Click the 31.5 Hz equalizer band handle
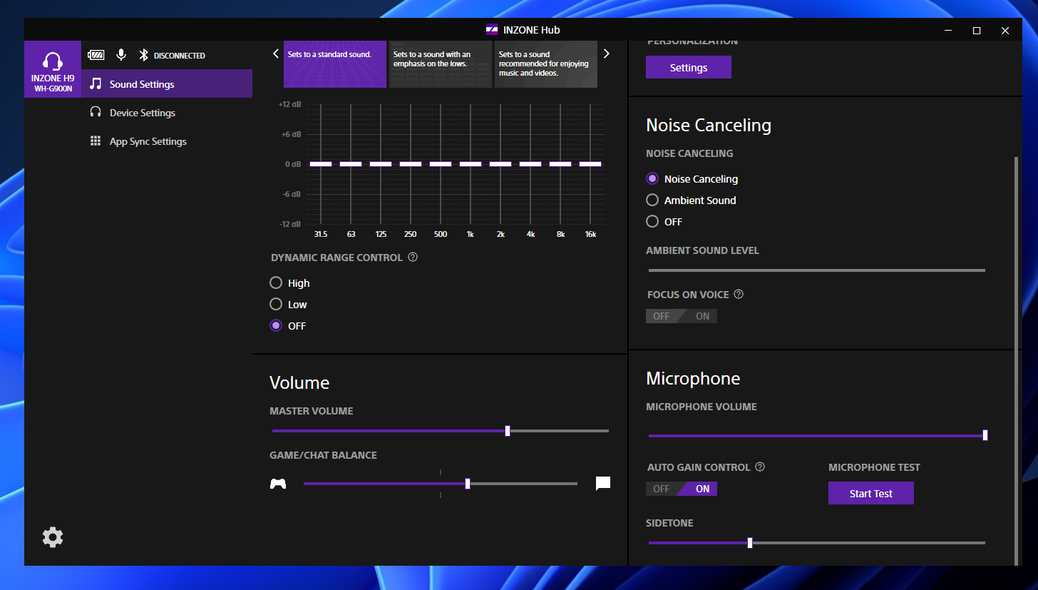This screenshot has width=1038, height=590. [321, 164]
